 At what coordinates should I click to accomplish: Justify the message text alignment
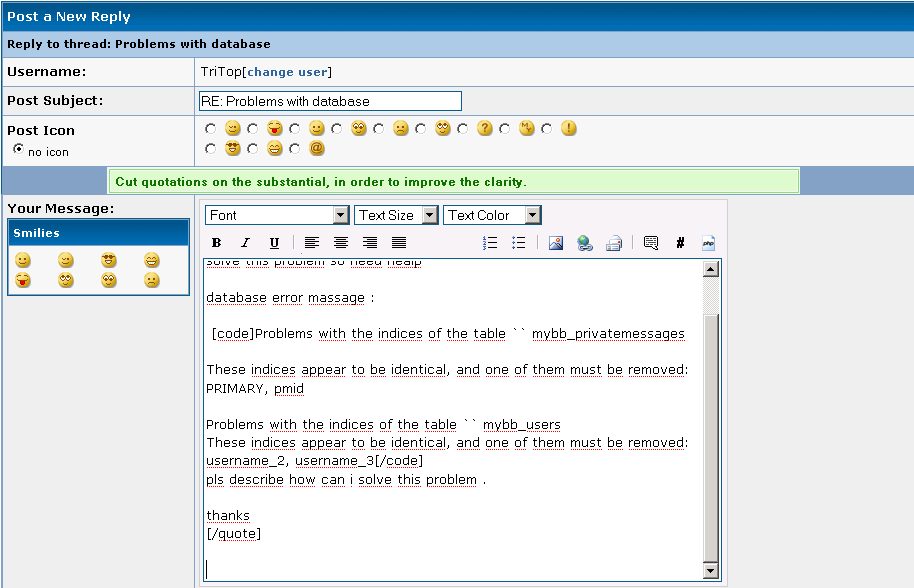[x=399, y=243]
